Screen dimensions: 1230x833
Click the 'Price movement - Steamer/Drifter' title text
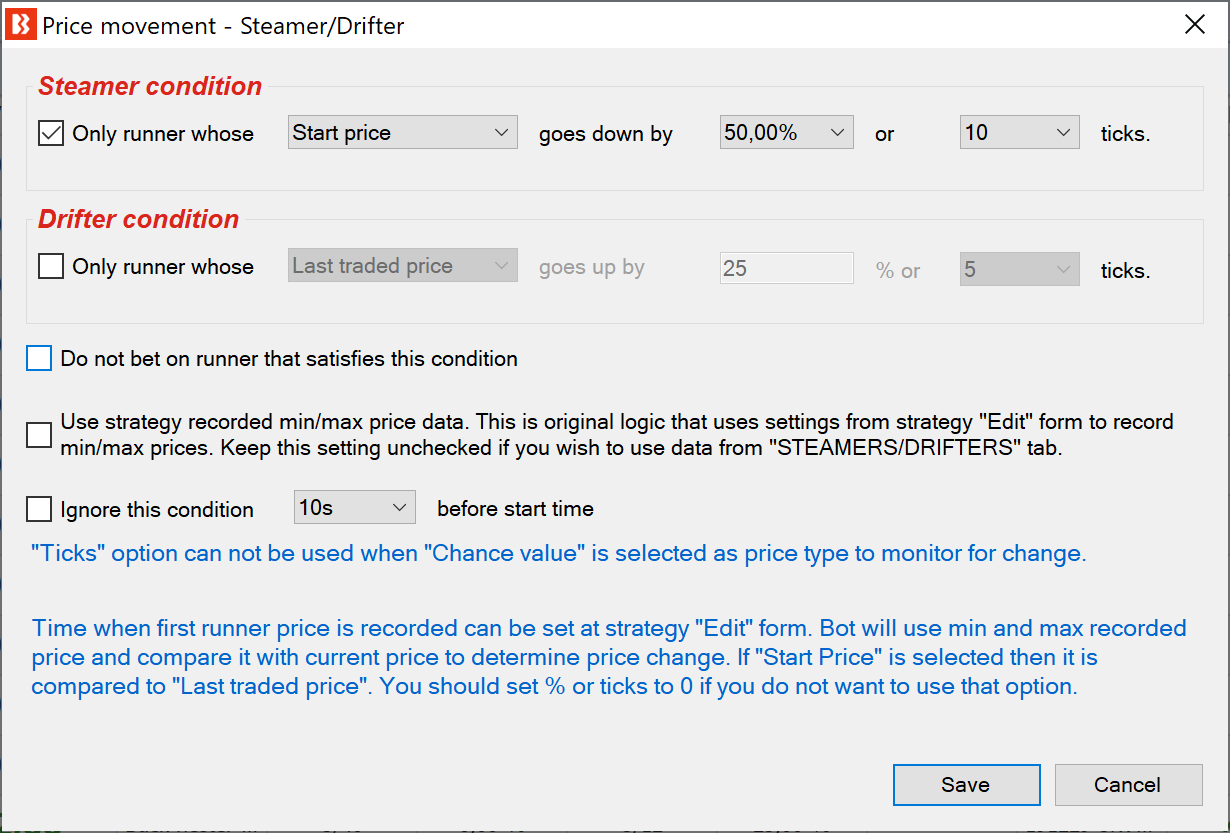coord(224,26)
